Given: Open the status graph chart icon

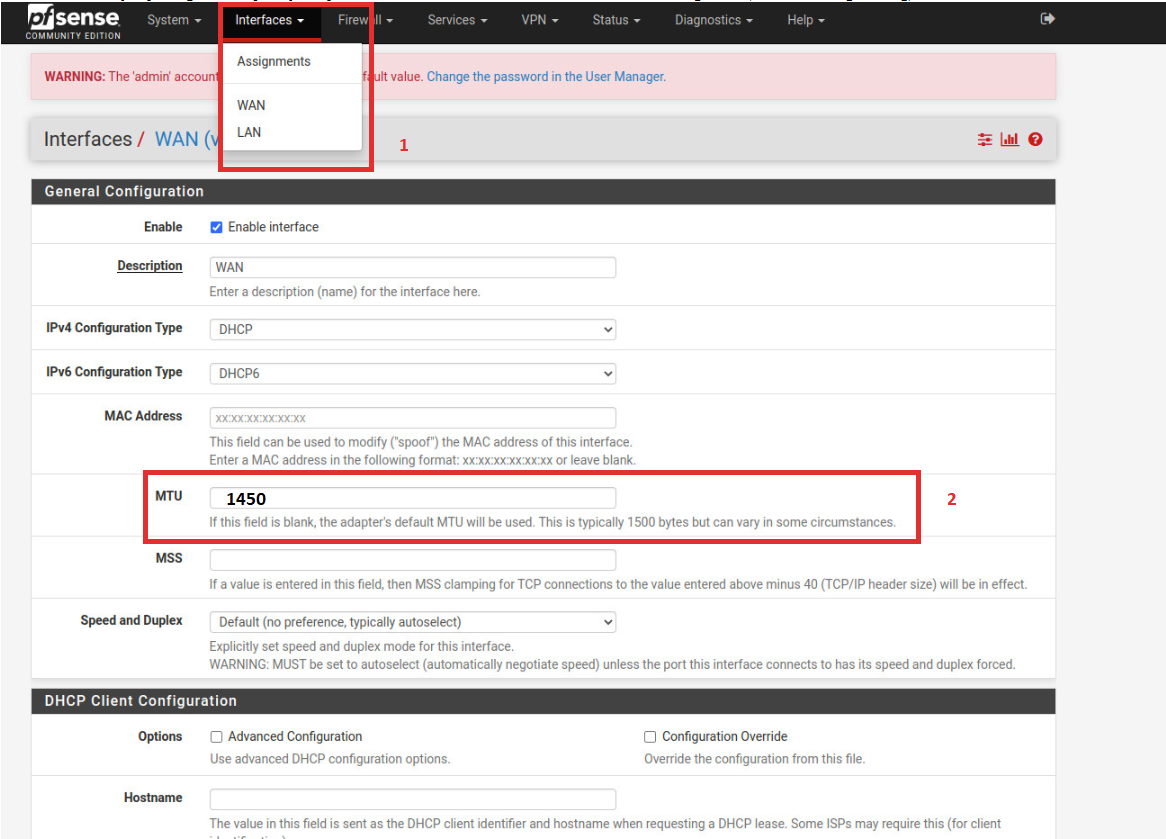Looking at the screenshot, I should [x=1010, y=140].
